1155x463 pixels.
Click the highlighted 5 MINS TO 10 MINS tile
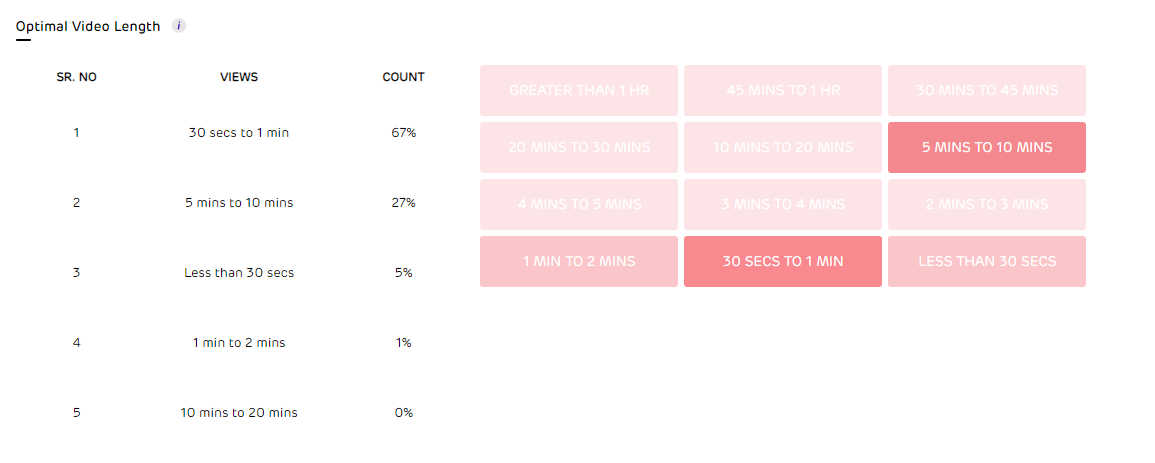(x=987, y=148)
